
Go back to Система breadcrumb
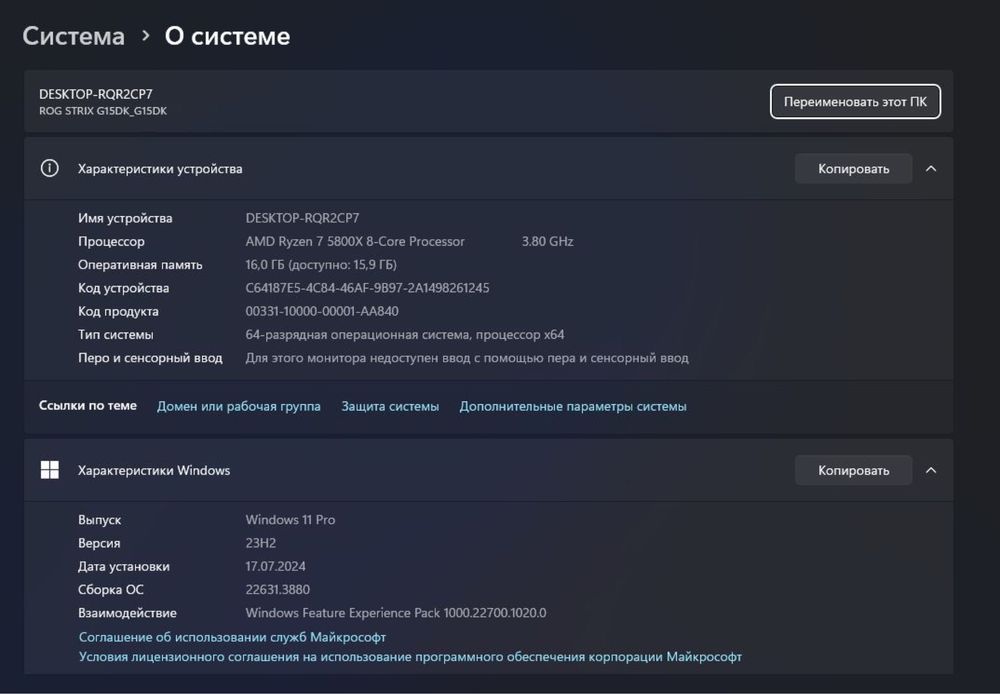click(x=73, y=36)
